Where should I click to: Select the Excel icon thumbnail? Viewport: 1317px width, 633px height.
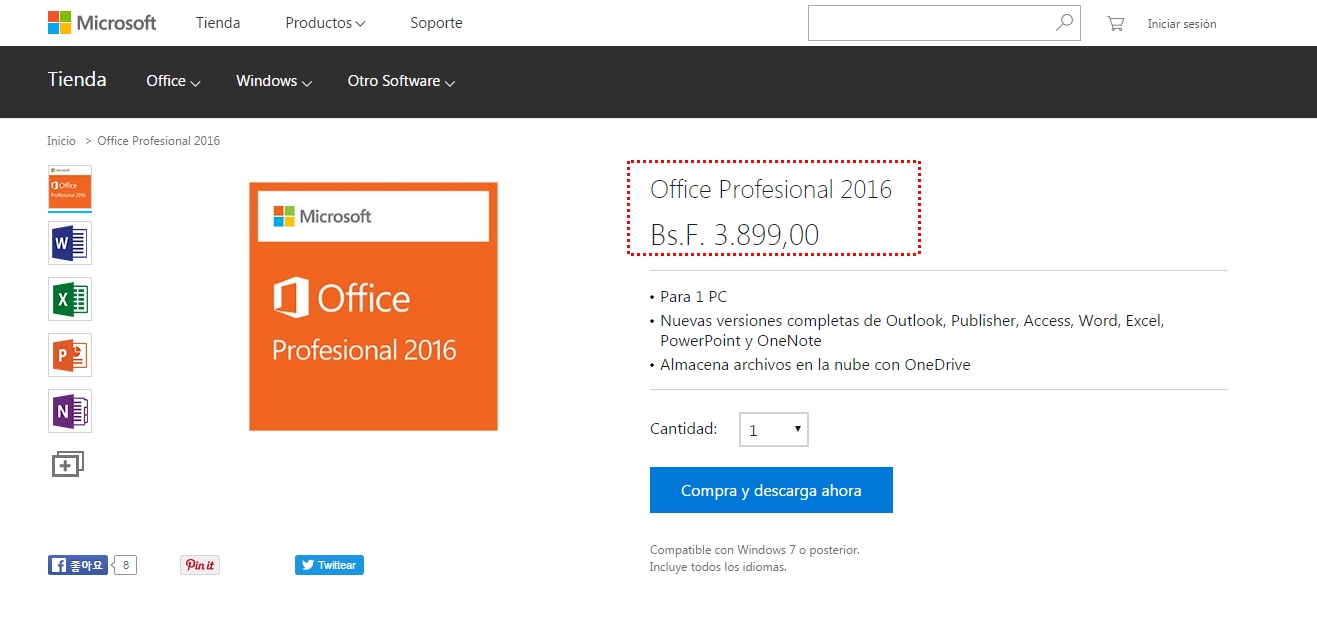[x=70, y=299]
